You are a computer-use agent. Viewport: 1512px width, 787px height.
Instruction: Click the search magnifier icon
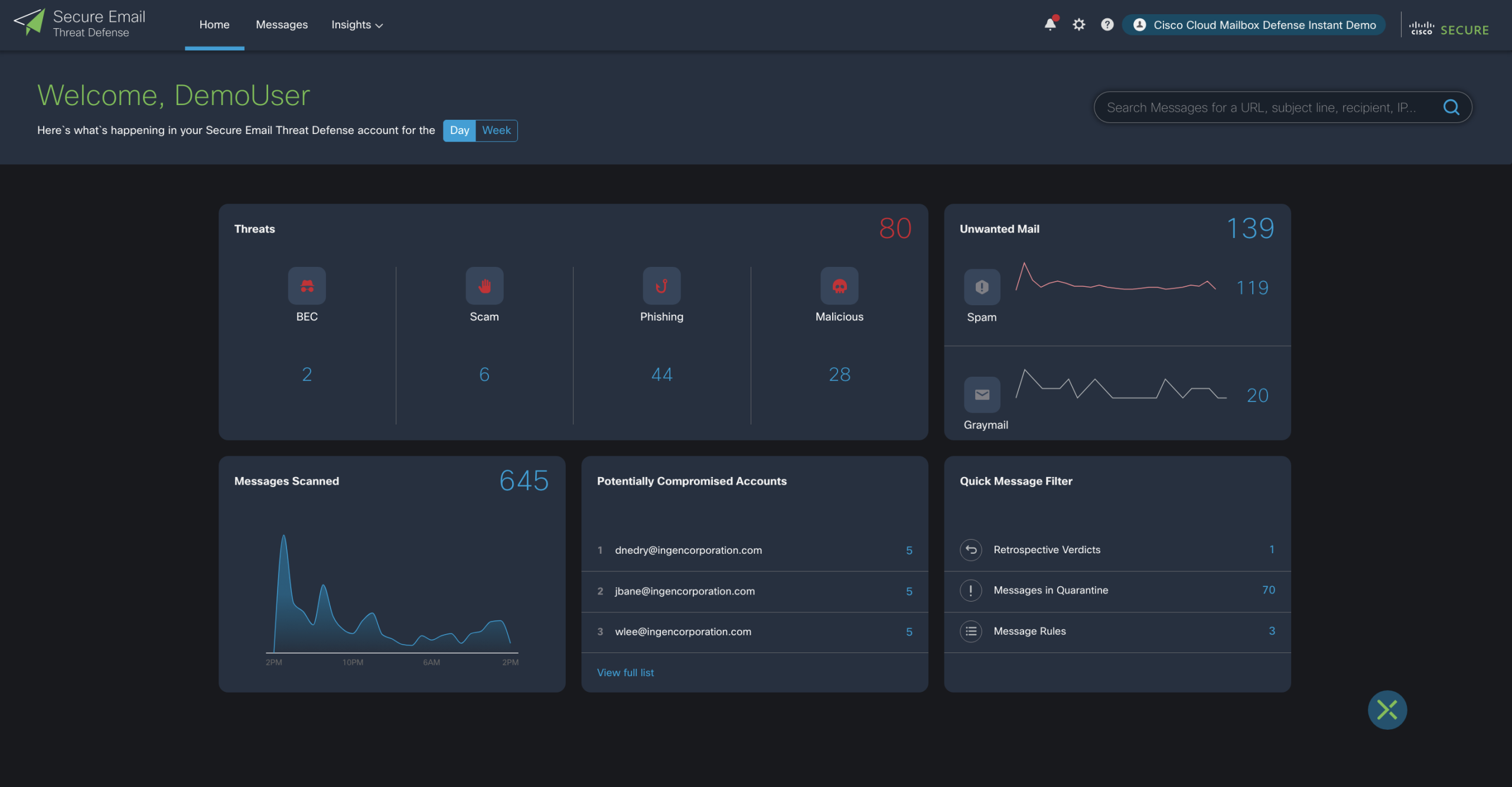coord(1451,107)
